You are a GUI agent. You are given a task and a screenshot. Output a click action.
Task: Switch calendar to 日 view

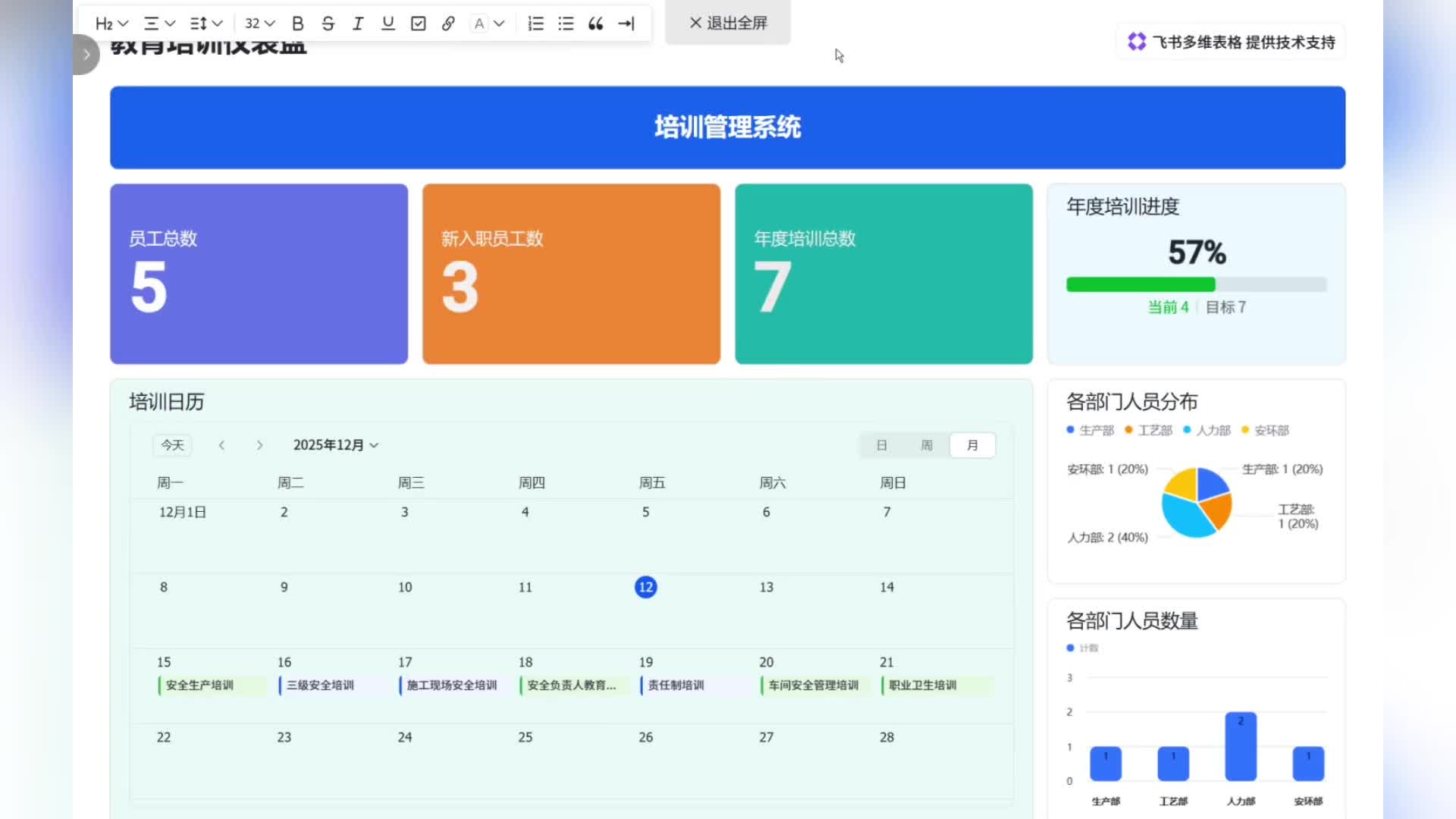[882, 445]
